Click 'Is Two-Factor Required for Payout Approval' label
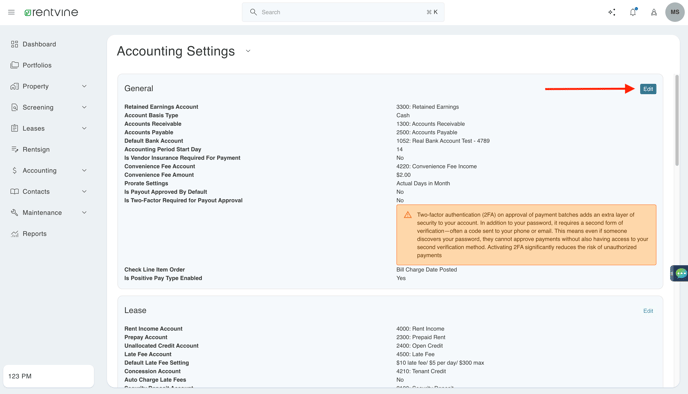 [183, 200]
